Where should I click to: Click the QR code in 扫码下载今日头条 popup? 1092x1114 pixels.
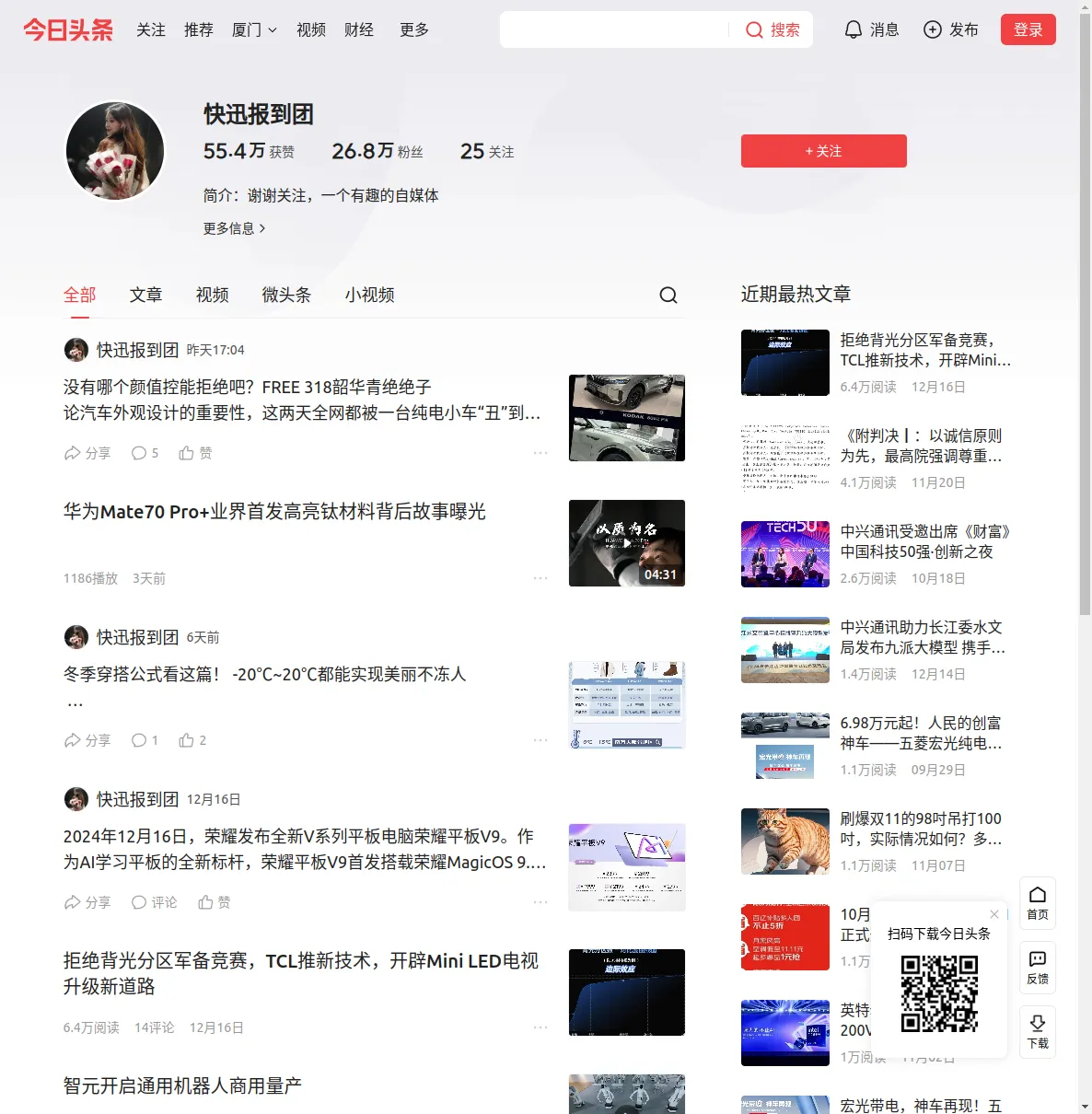point(939,993)
